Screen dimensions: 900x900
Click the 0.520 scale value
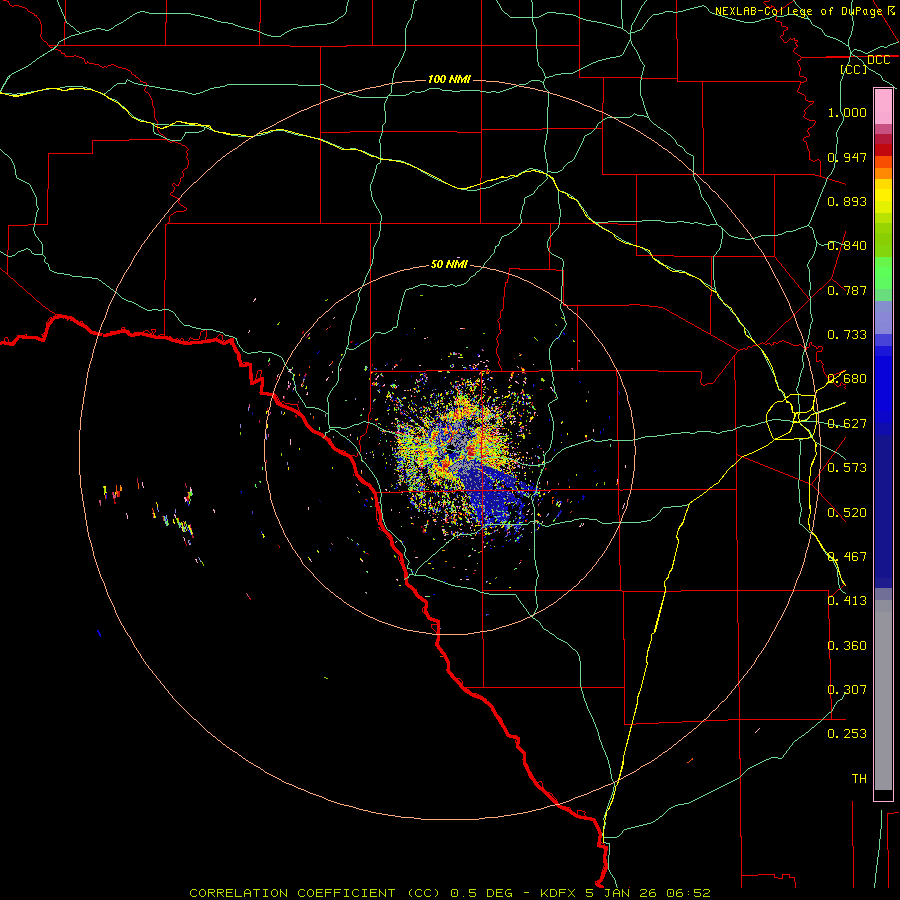[847, 513]
